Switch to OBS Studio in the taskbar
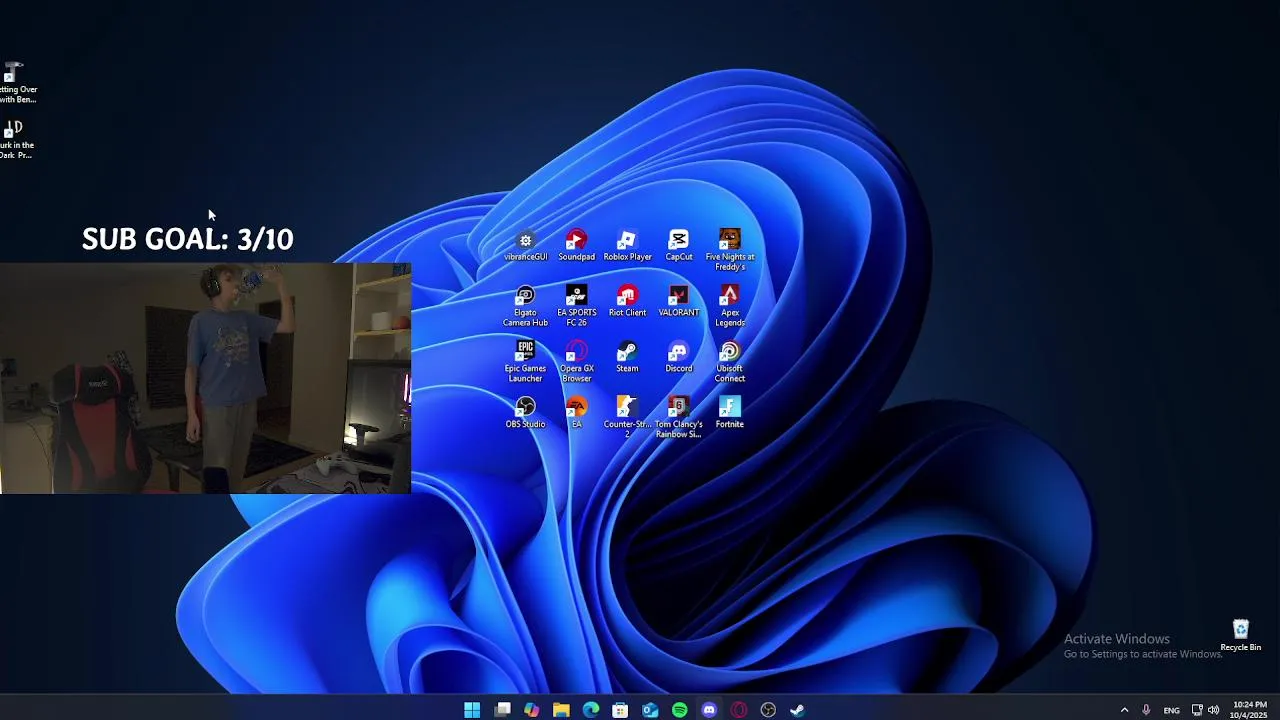Screen dimensions: 1280x720 click(x=768, y=710)
